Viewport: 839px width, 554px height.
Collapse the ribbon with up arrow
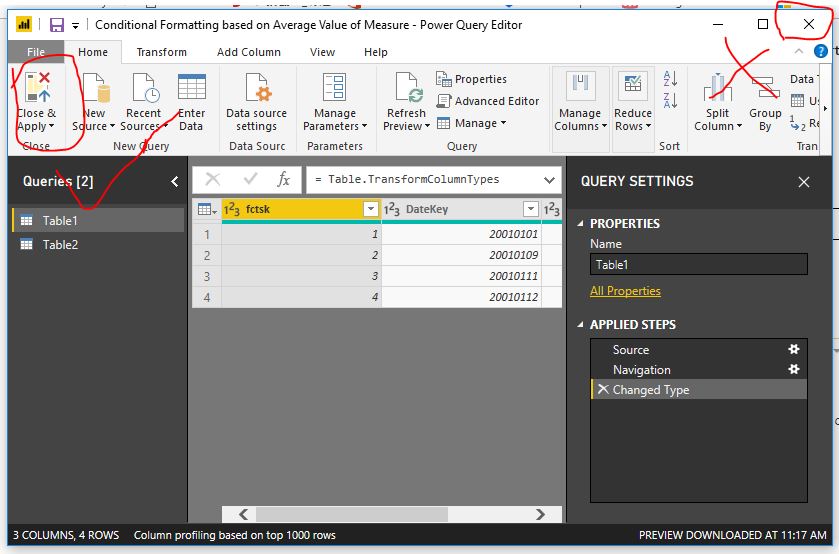click(799, 51)
